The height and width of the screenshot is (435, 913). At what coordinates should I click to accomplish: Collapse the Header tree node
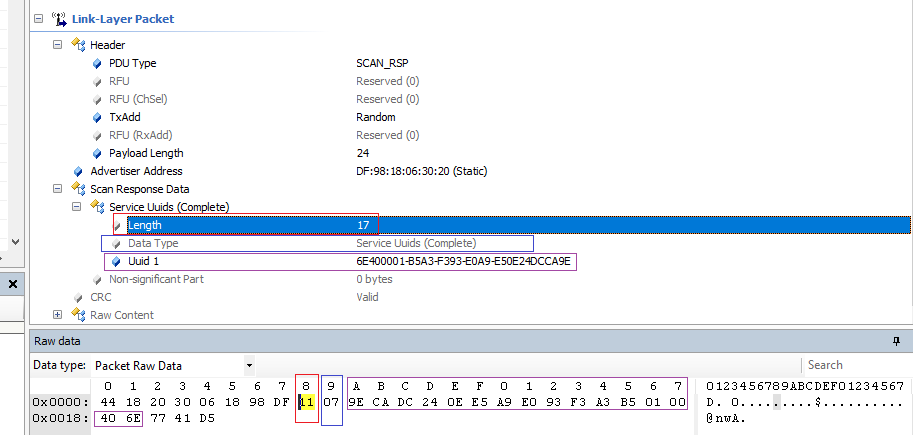[x=58, y=45]
